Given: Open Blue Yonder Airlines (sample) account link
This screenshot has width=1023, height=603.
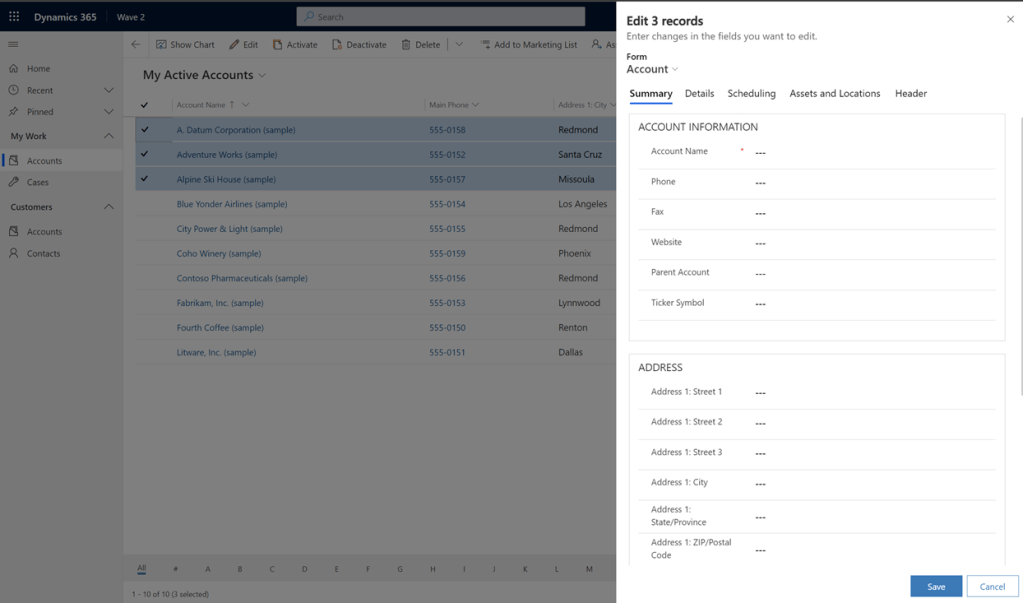Looking at the screenshot, I should pos(231,204).
